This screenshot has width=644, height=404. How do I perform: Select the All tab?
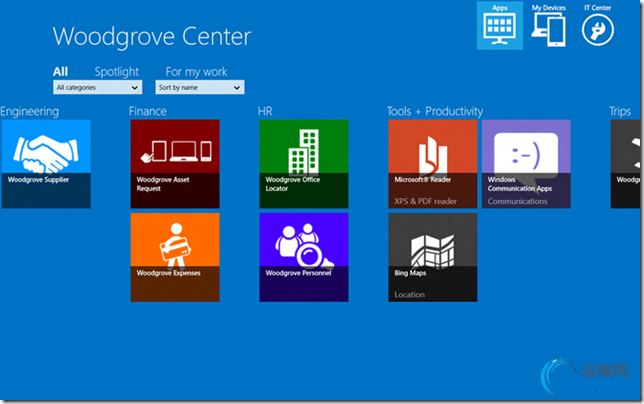coord(60,72)
